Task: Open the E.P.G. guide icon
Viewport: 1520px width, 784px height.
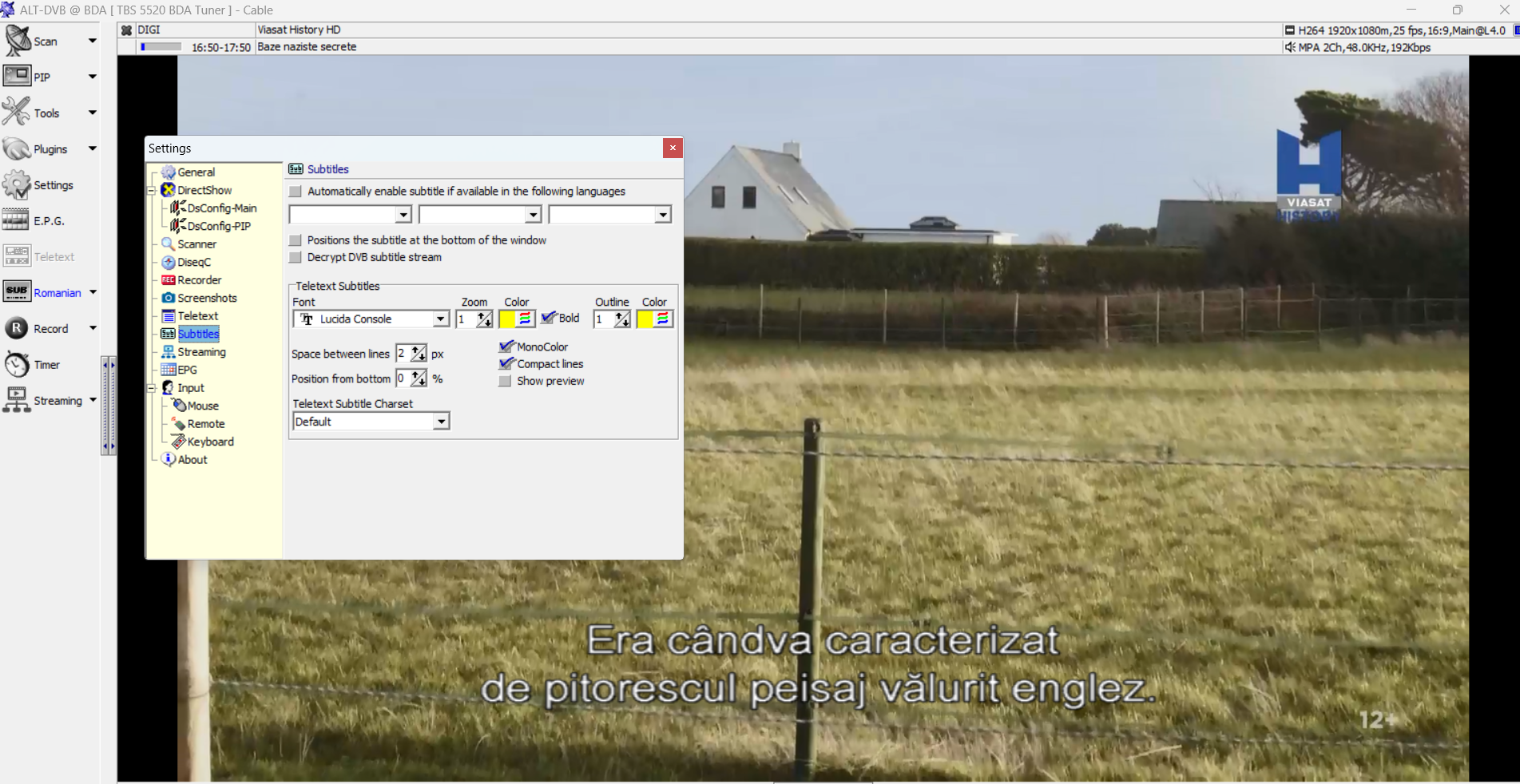Action: [x=16, y=220]
